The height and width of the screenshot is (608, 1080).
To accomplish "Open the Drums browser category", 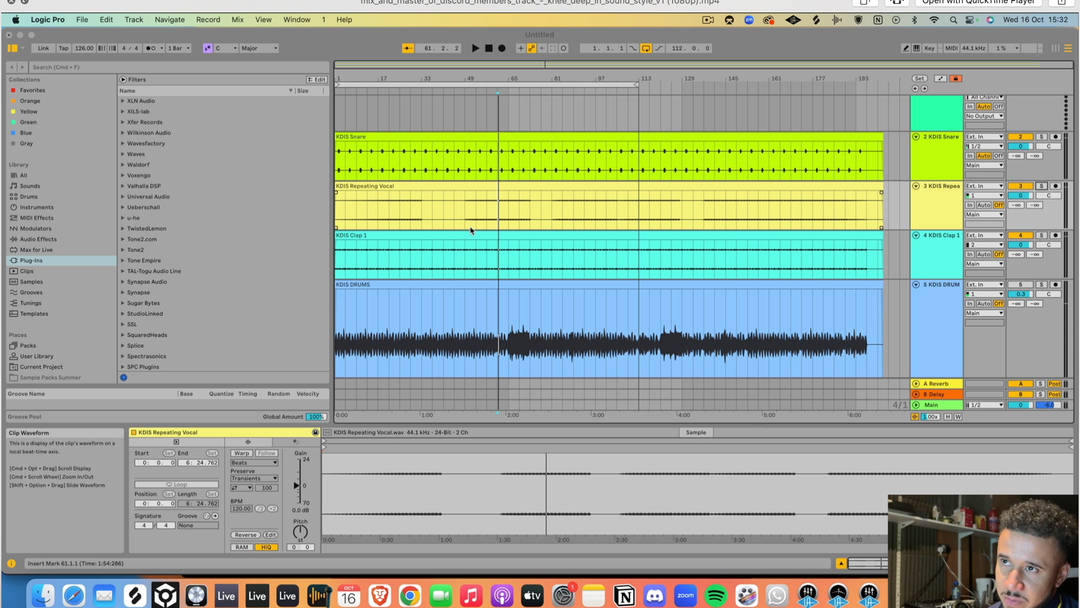I will (x=28, y=196).
